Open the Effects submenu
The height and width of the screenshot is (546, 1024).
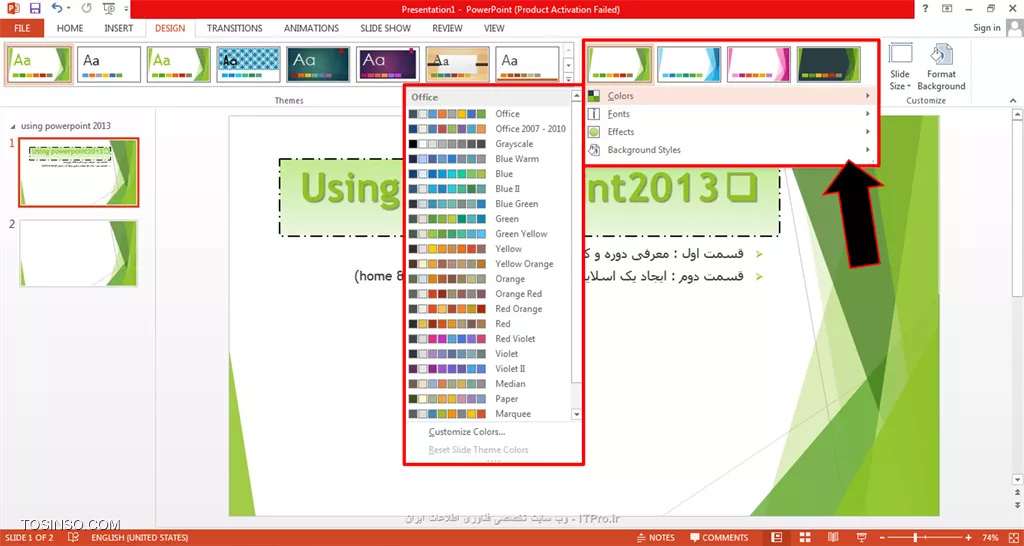point(730,132)
